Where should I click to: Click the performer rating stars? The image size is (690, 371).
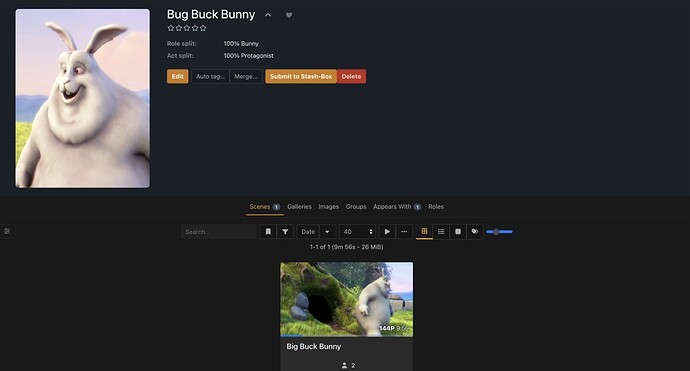pyautogui.click(x=187, y=28)
